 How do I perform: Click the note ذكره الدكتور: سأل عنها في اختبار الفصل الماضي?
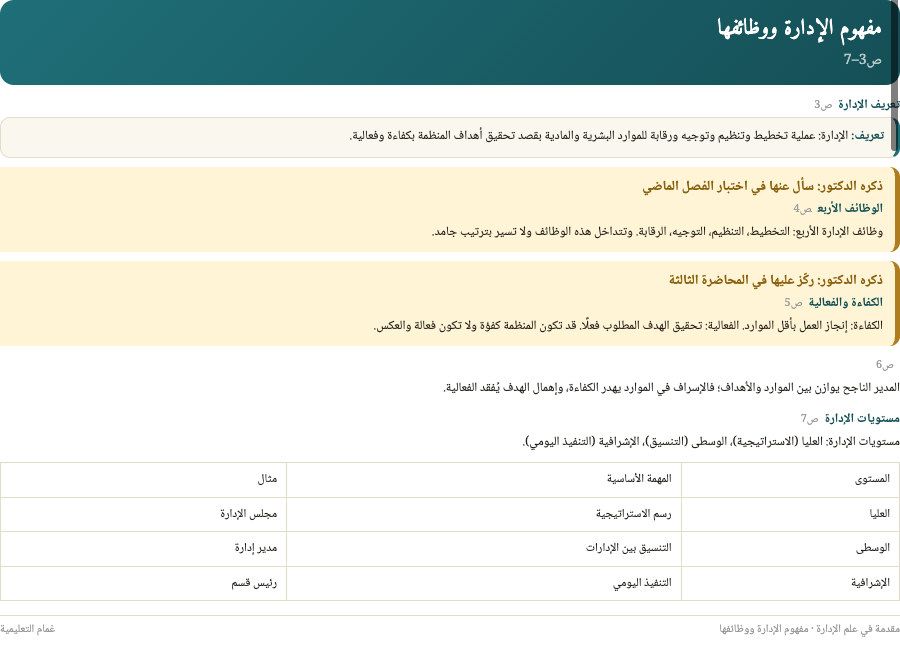tap(762, 186)
